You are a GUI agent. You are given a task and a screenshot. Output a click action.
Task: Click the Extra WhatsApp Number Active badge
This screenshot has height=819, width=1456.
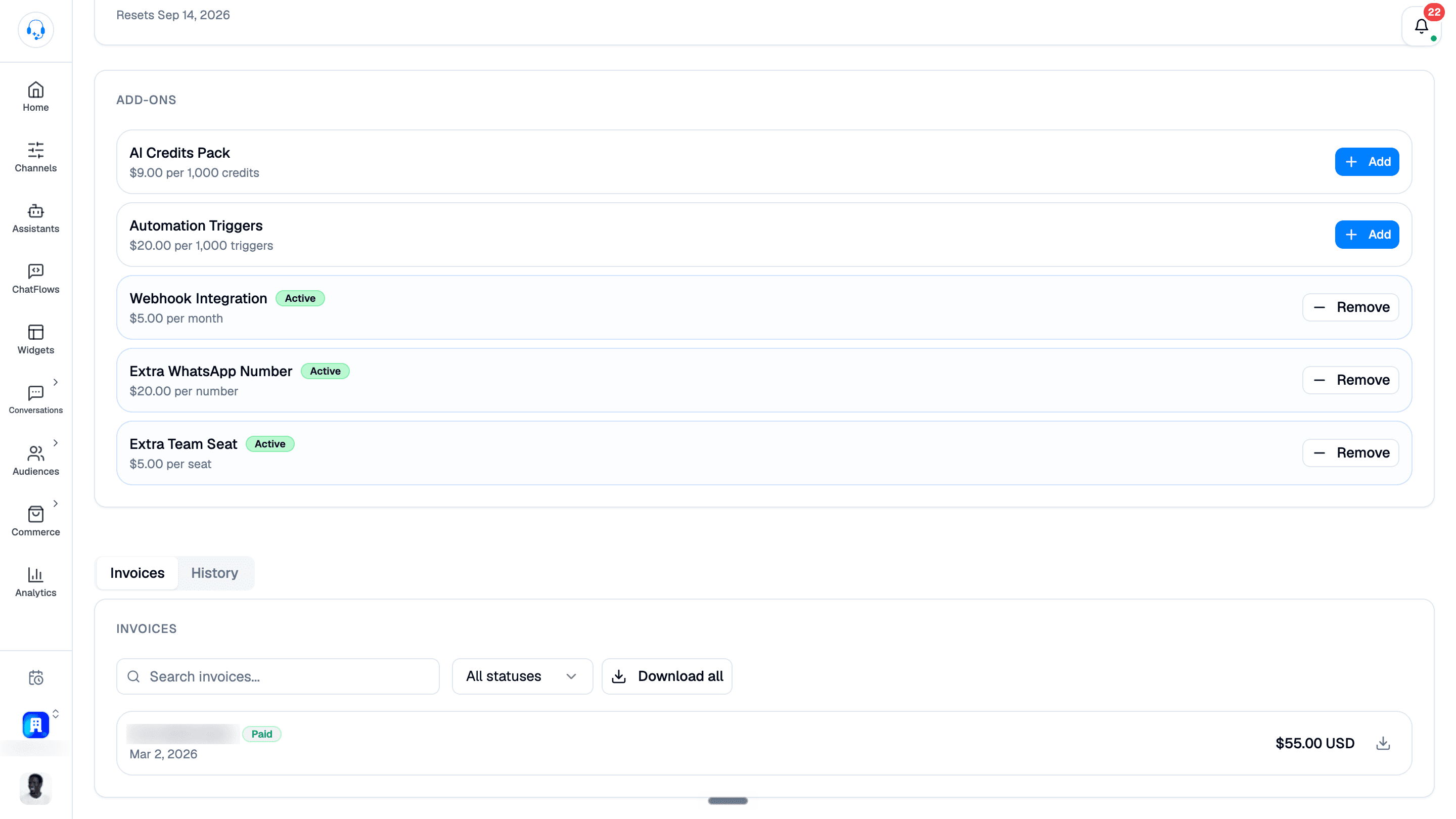[325, 371]
